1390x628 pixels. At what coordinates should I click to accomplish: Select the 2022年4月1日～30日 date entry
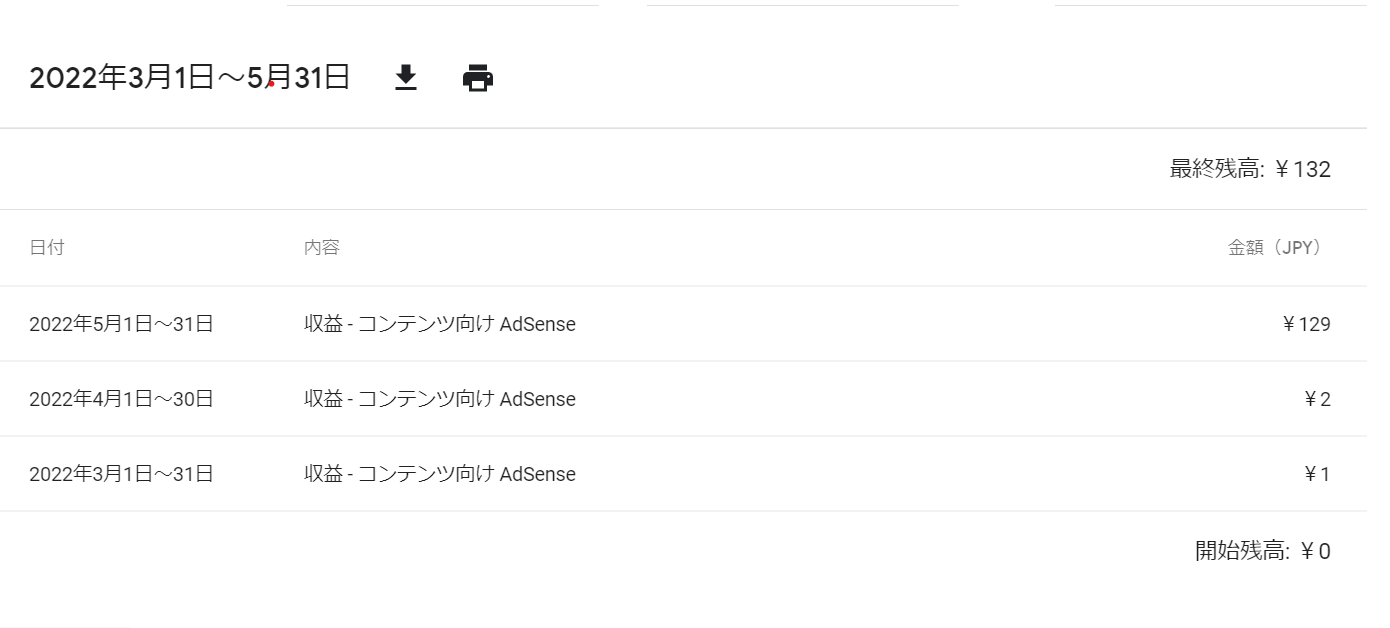[121, 399]
